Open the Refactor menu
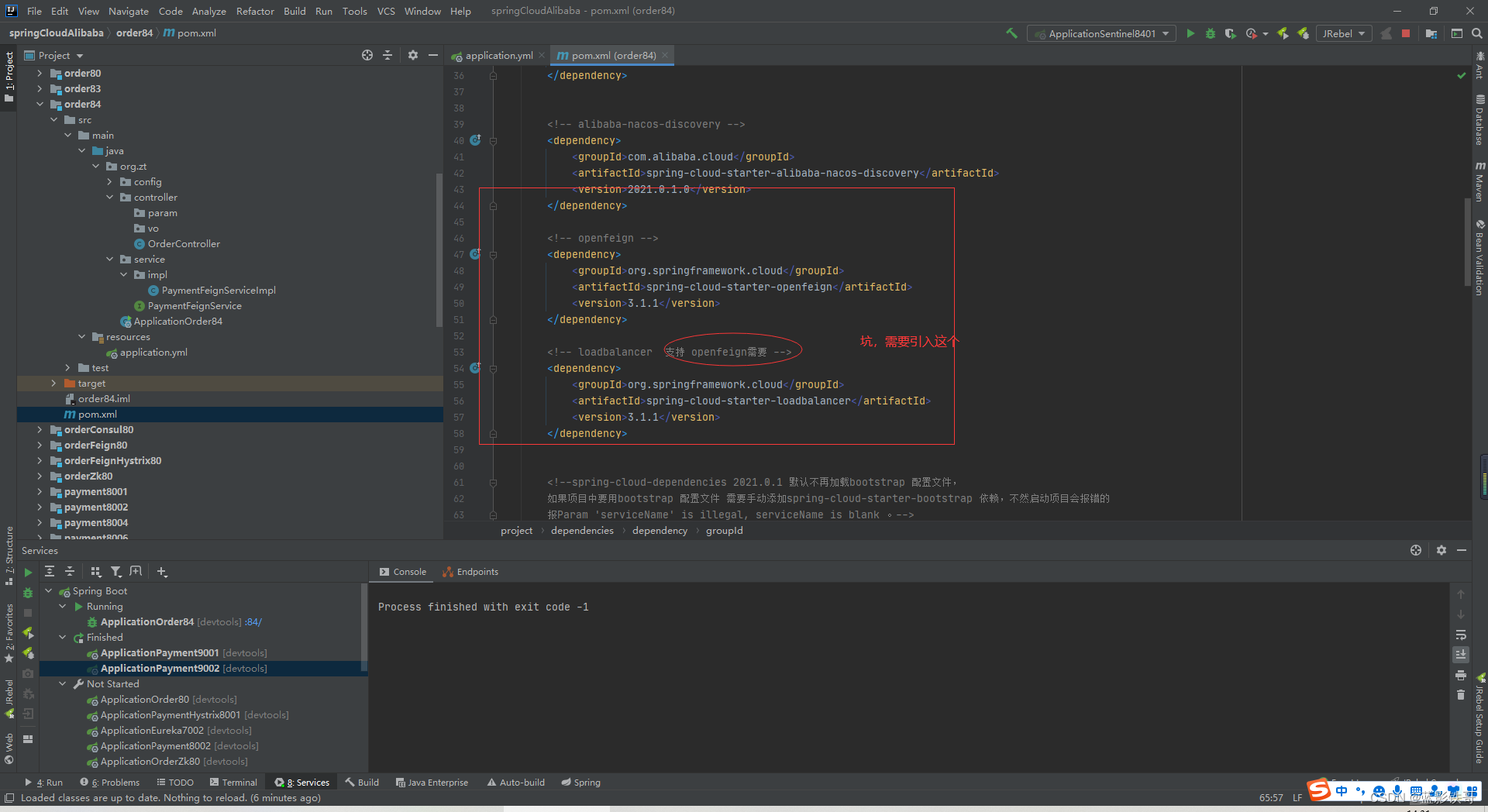Image resolution: width=1488 pixels, height=812 pixels. coord(255,11)
